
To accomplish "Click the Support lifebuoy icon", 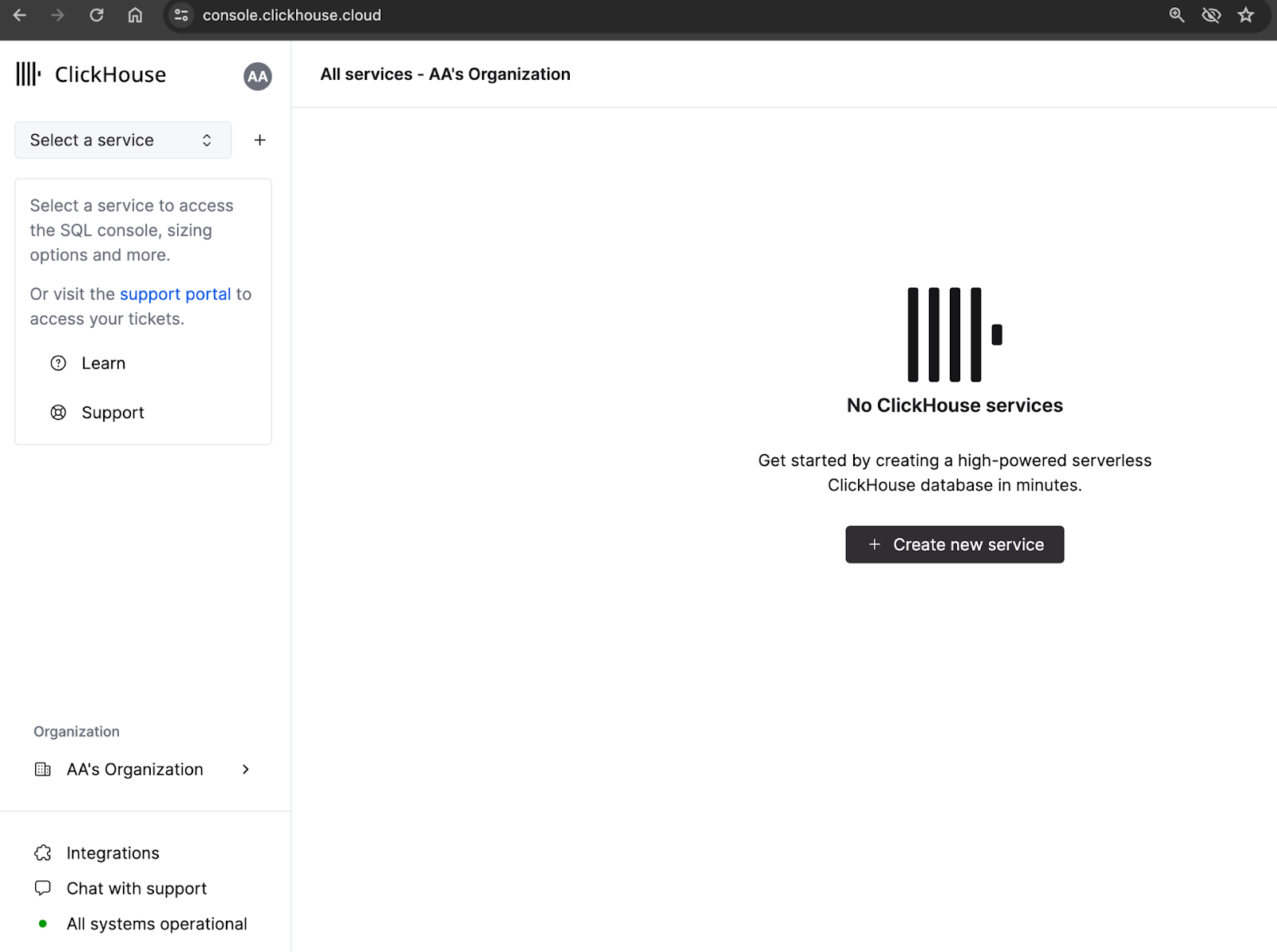I will tap(58, 413).
